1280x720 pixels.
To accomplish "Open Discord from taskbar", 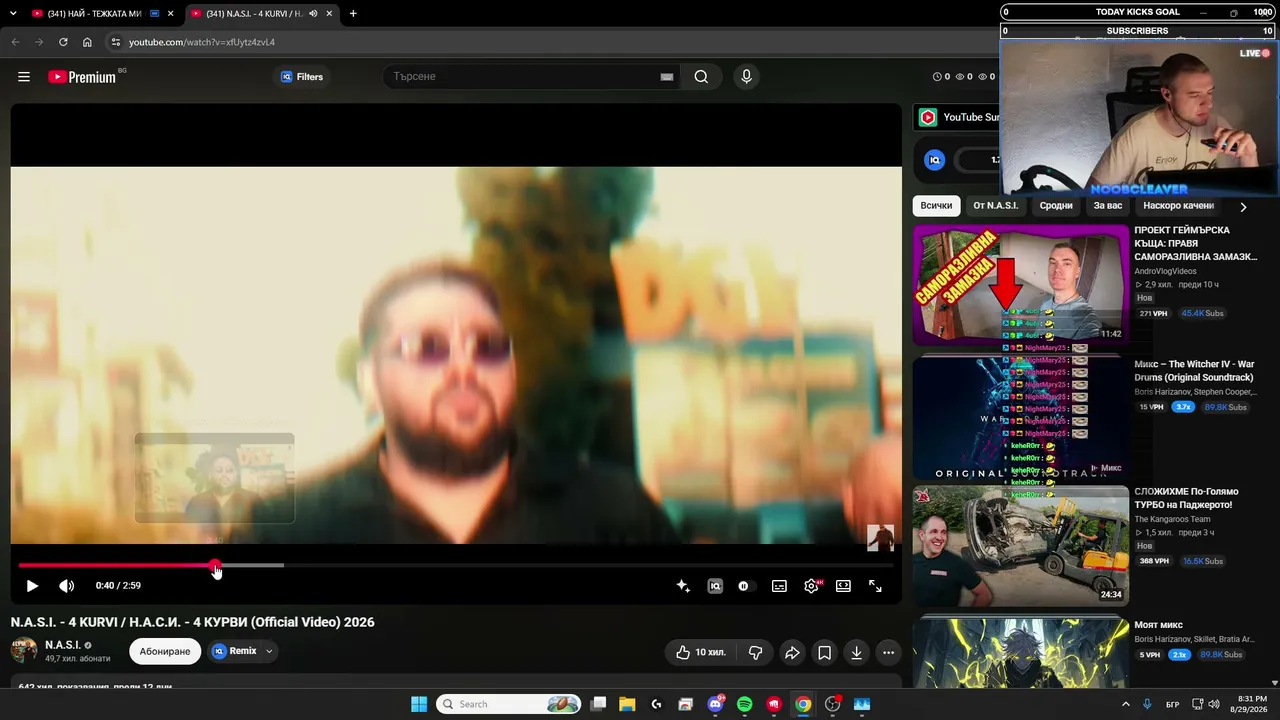I will tap(715, 704).
